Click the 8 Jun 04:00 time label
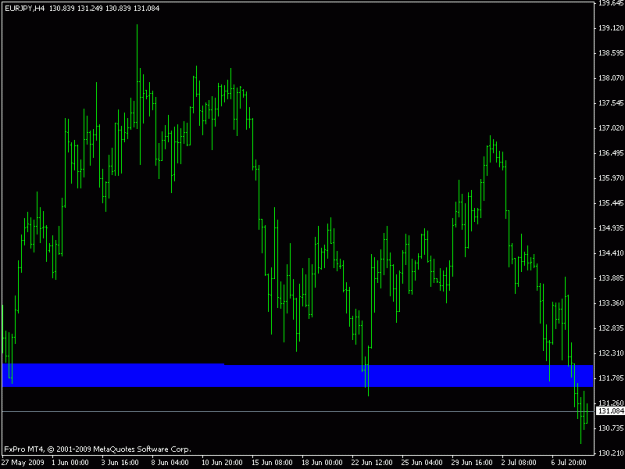Image resolution: width=625 pixels, height=469 pixels. click(170, 463)
